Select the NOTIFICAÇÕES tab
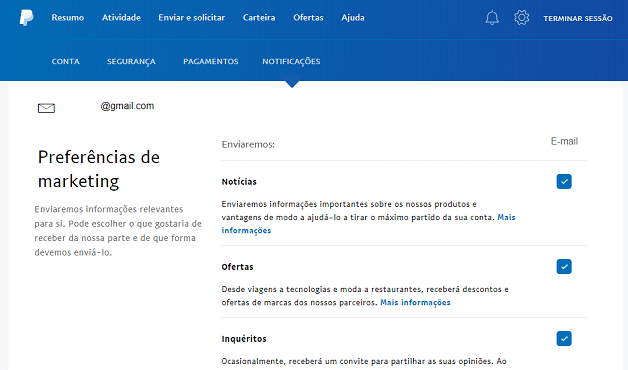The image size is (628, 370). [x=291, y=62]
